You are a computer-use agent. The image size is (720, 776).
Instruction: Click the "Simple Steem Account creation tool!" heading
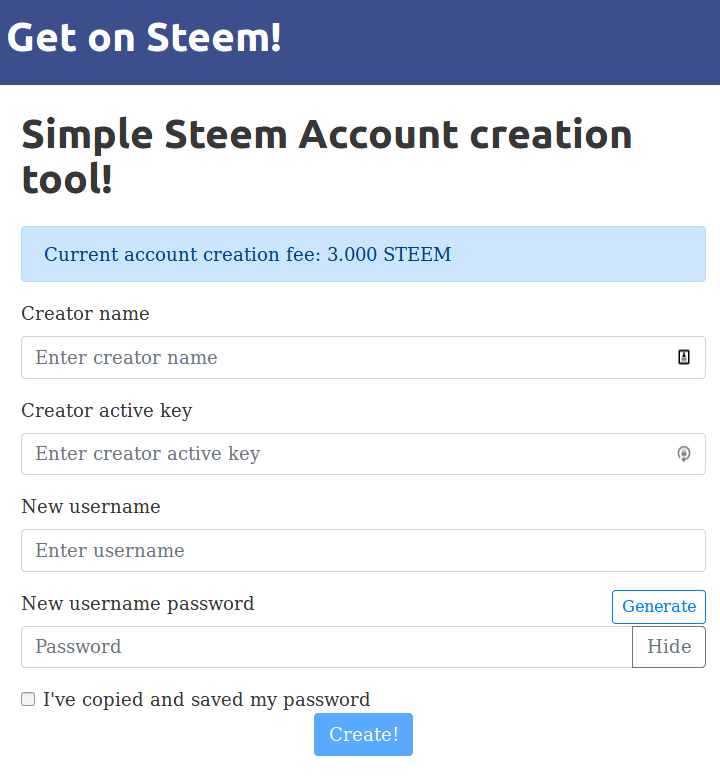pyautogui.click(x=327, y=156)
